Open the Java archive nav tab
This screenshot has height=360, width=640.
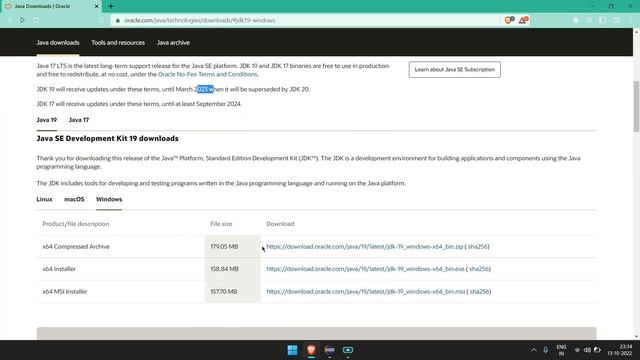tap(173, 42)
